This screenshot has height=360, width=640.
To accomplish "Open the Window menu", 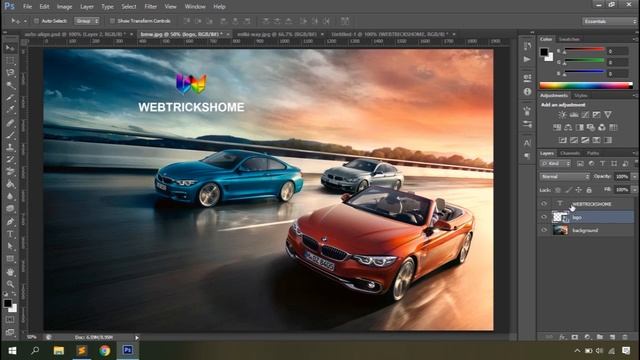I will tap(195, 7).
